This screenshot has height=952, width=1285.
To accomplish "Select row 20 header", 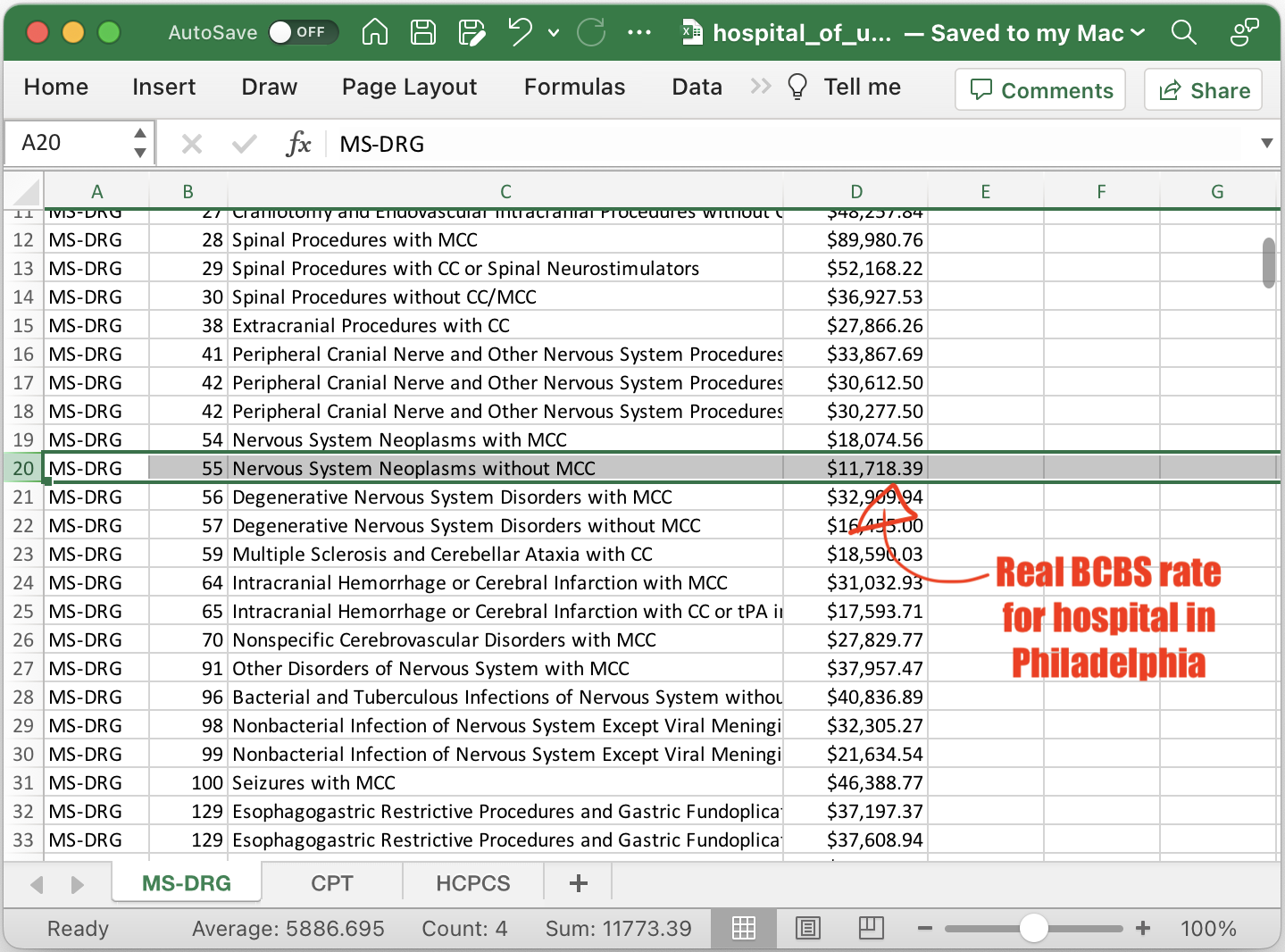I will tap(23, 468).
